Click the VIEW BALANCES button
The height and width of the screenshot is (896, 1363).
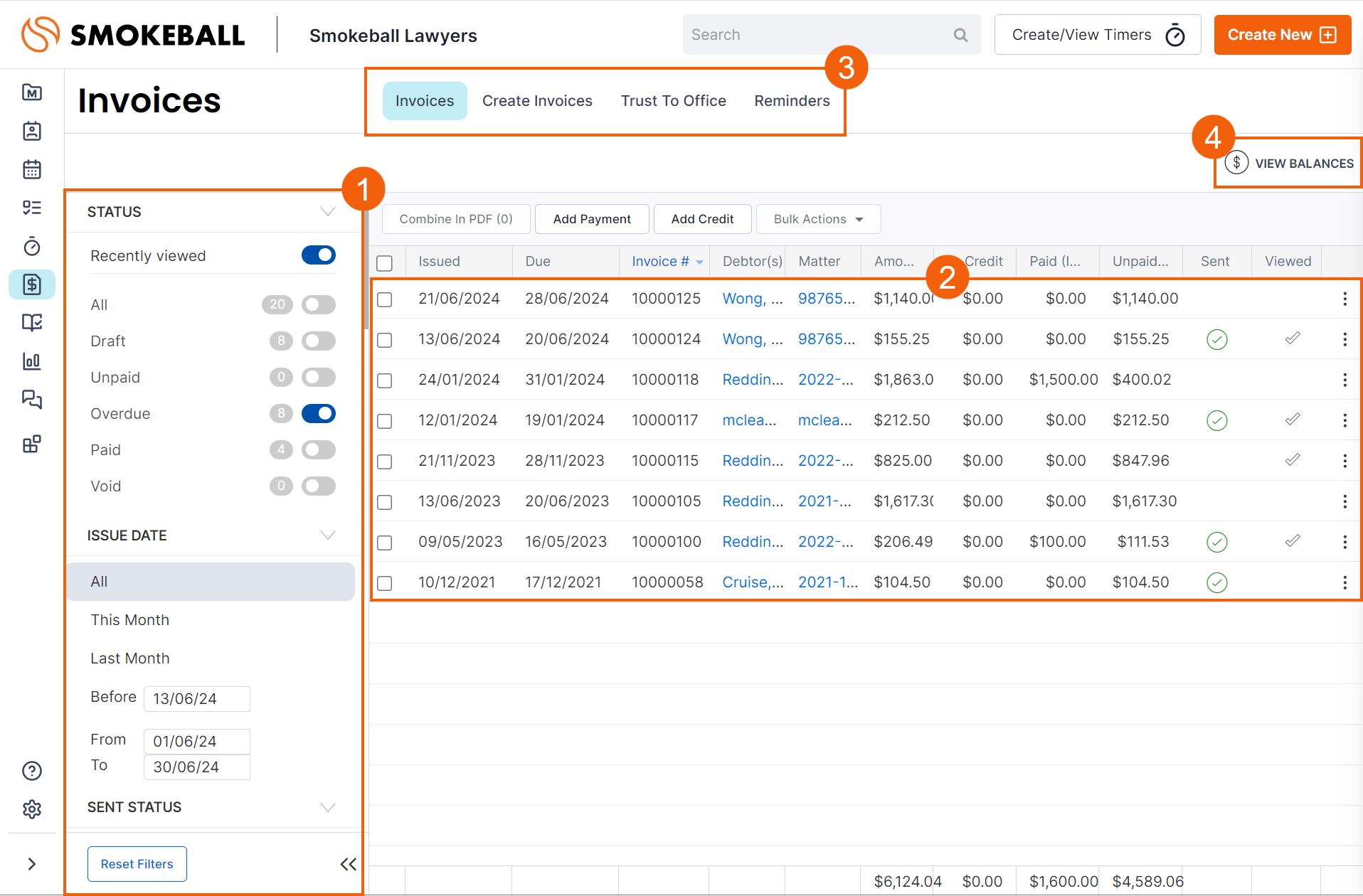[1290, 163]
